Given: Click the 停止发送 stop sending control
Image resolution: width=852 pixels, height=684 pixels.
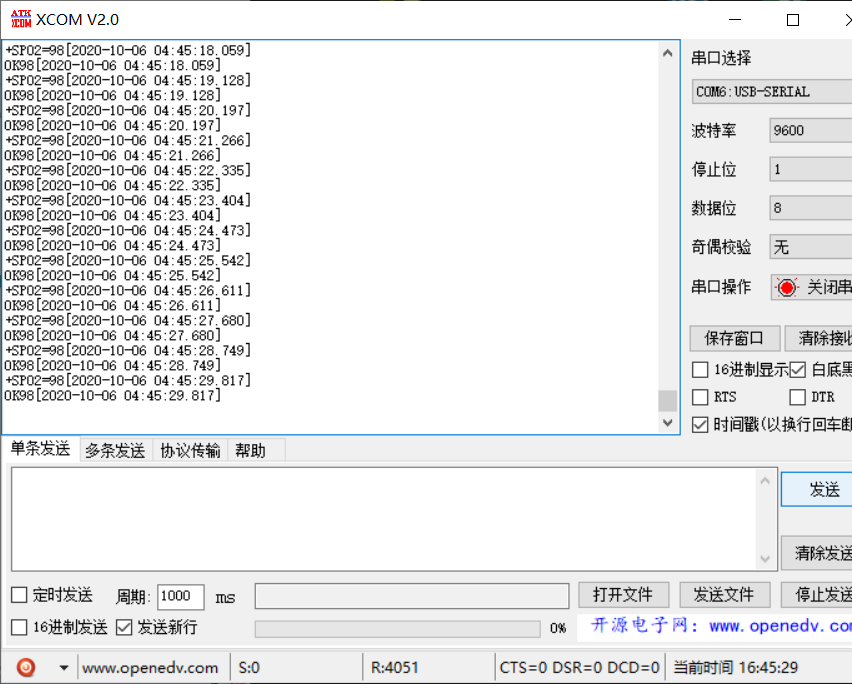Looking at the screenshot, I should [x=822, y=594].
